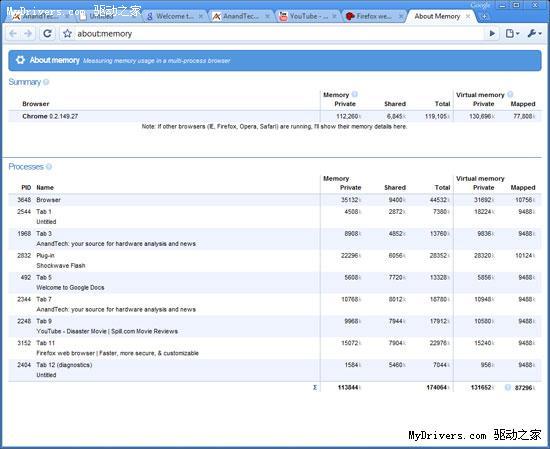Click the info icon next to Virtual memory

point(510,94)
